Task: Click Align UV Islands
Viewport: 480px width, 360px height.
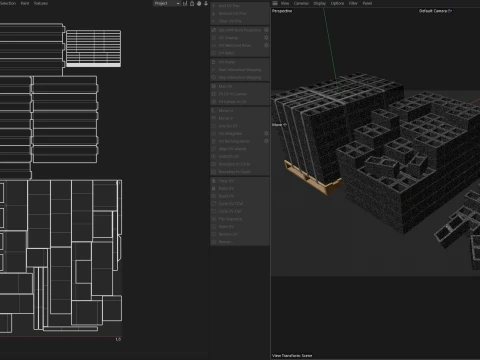Action: pyautogui.click(x=240, y=149)
